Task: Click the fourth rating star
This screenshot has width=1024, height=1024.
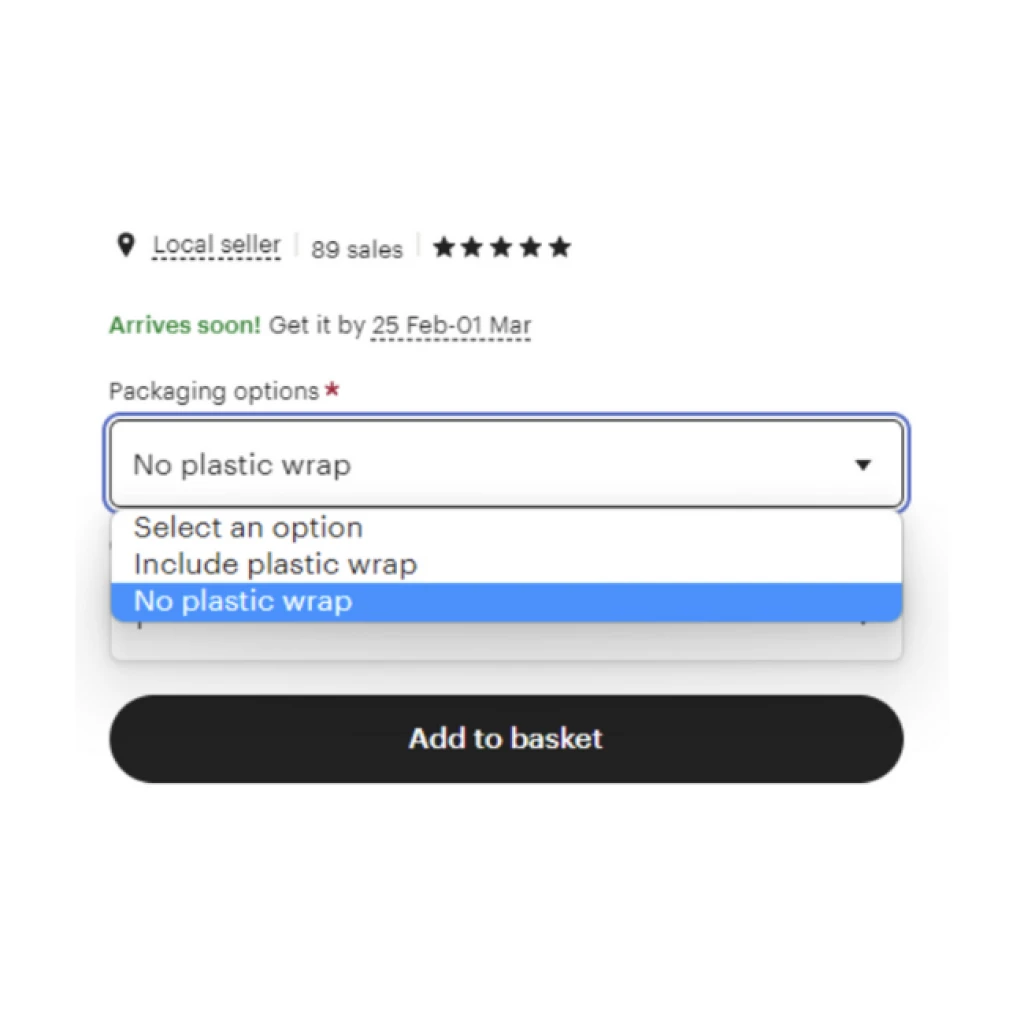Action: (531, 248)
